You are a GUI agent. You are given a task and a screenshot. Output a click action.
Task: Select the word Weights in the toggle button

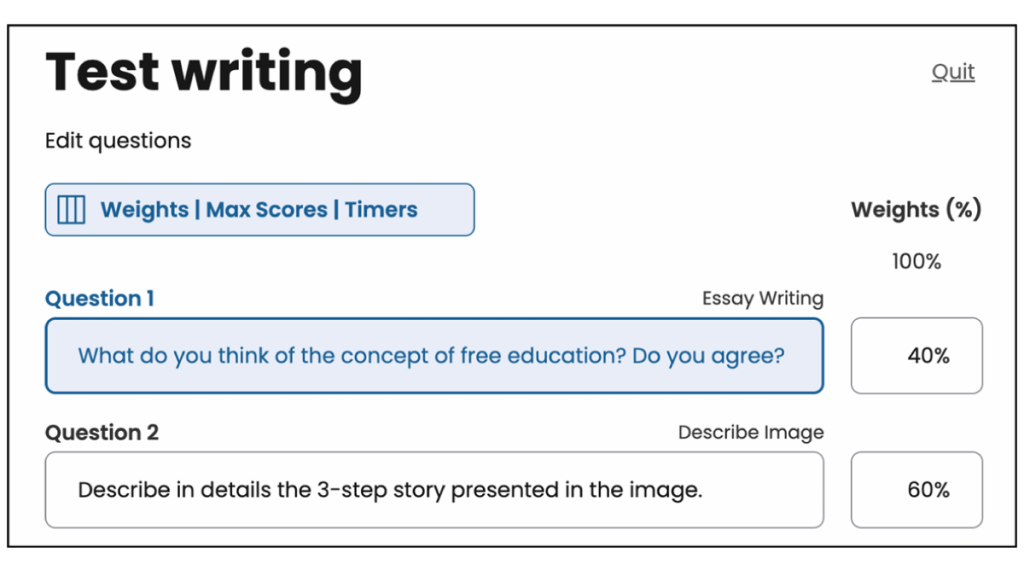point(144,210)
